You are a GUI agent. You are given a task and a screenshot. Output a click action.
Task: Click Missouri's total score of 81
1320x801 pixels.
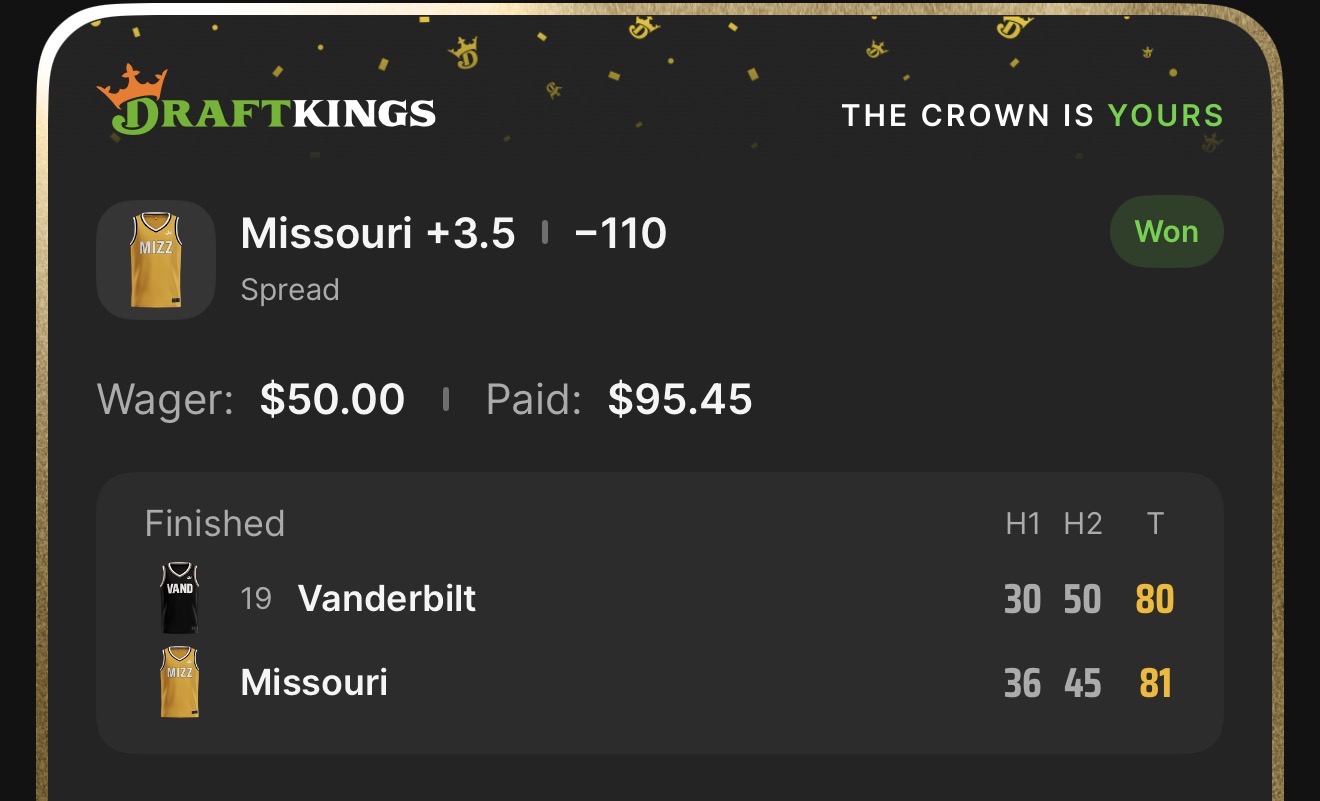point(1155,683)
